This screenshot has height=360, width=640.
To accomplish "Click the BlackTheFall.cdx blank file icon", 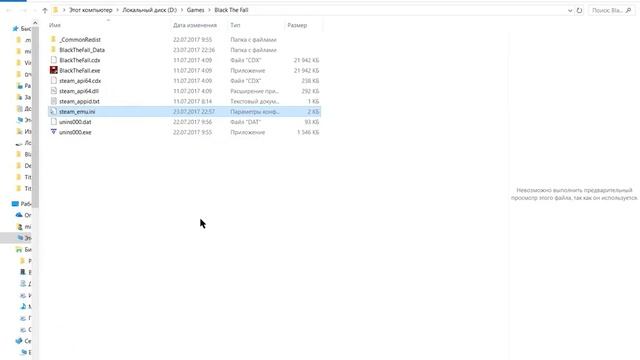I will click(x=53, y=60).
